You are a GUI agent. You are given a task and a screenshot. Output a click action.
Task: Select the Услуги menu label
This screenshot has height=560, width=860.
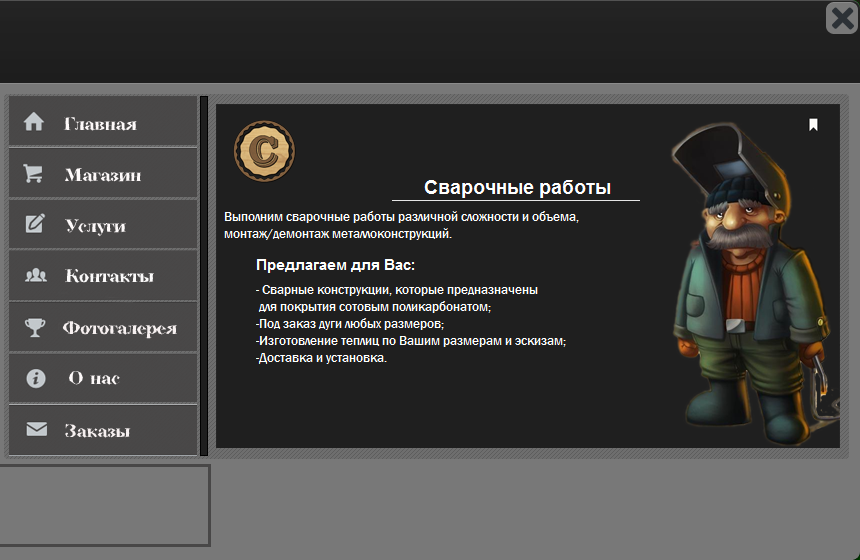pos(95,226)
